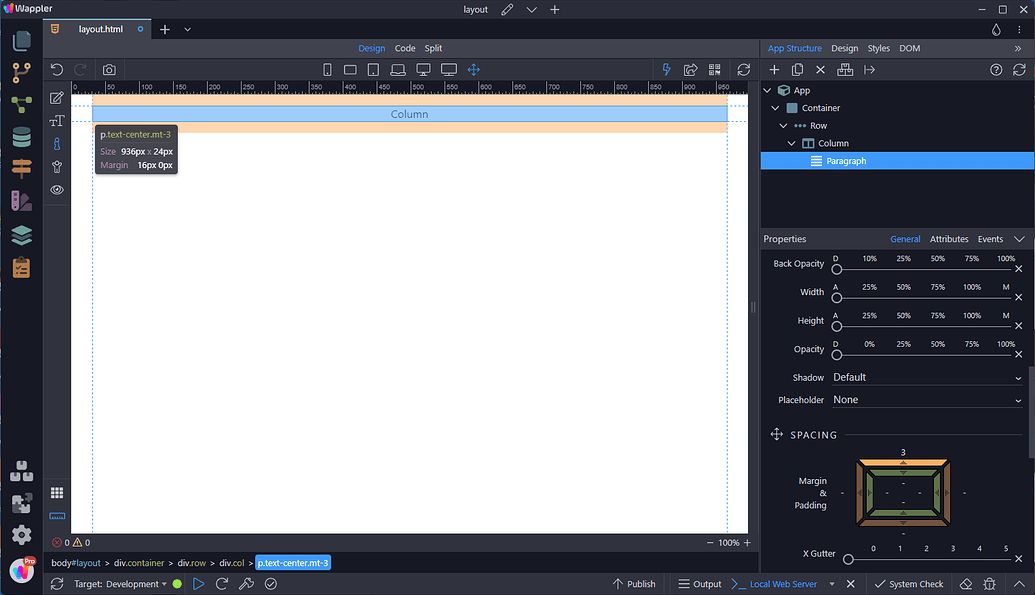Select the eye preview icon in the left sidebar
The image size is (1035, 595).
[x=57, y=189]
